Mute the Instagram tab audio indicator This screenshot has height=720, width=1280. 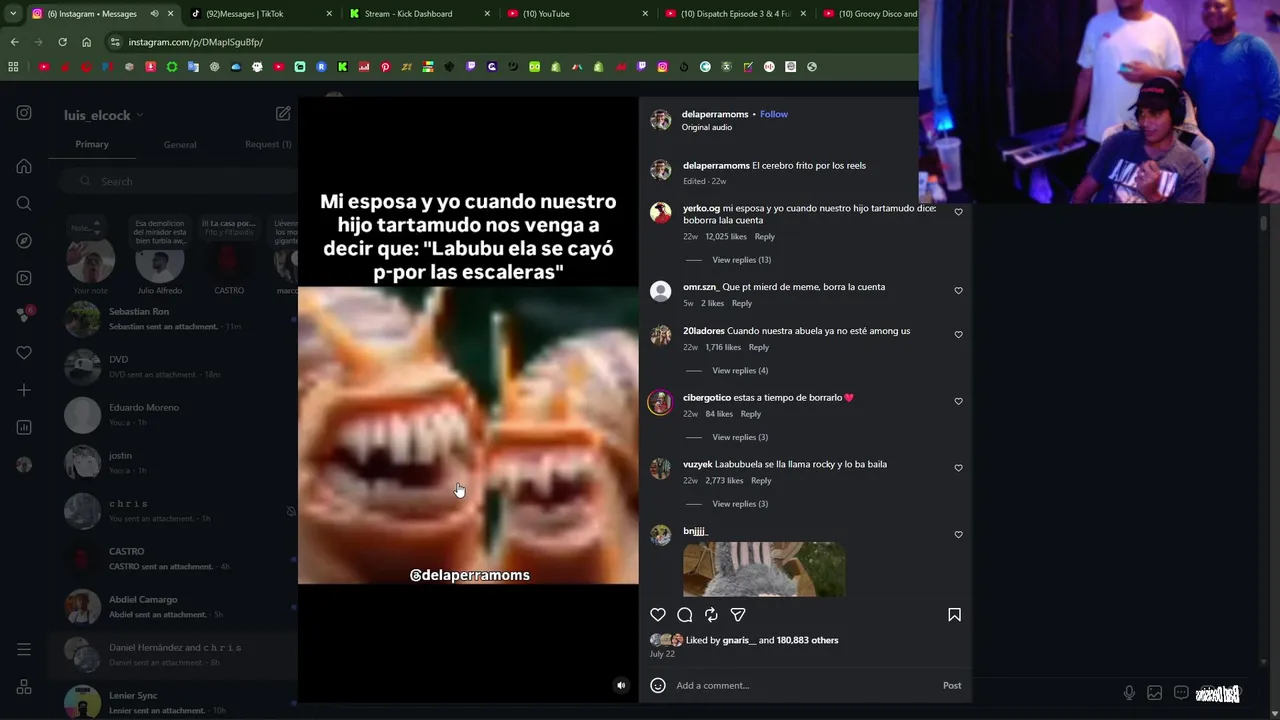[154, 14]
